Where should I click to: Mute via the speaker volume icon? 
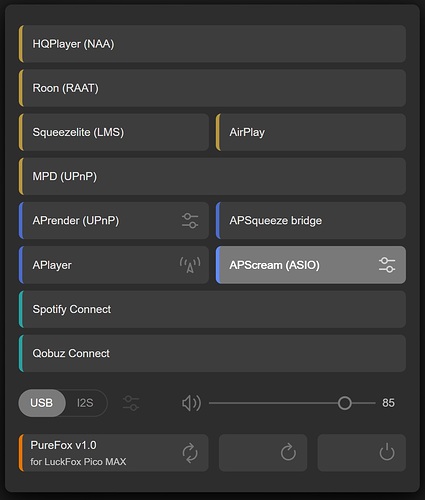click(191, 403)
